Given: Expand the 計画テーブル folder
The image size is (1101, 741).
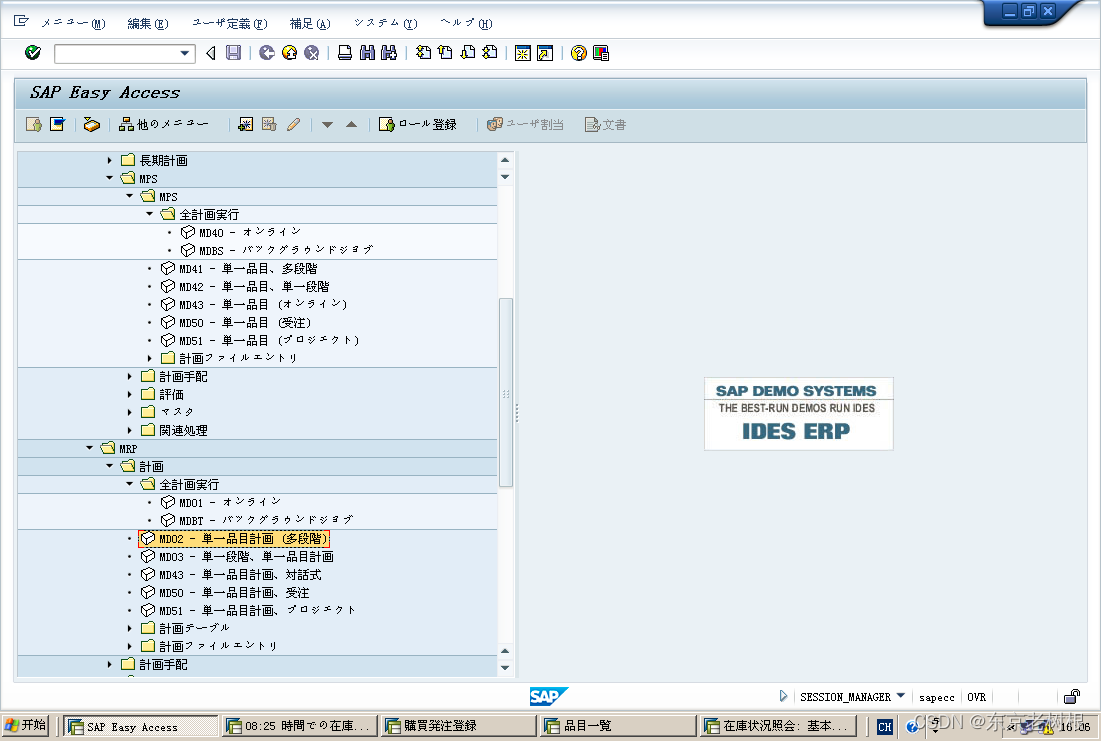Looking at the screenshot, I should point(129,628).
